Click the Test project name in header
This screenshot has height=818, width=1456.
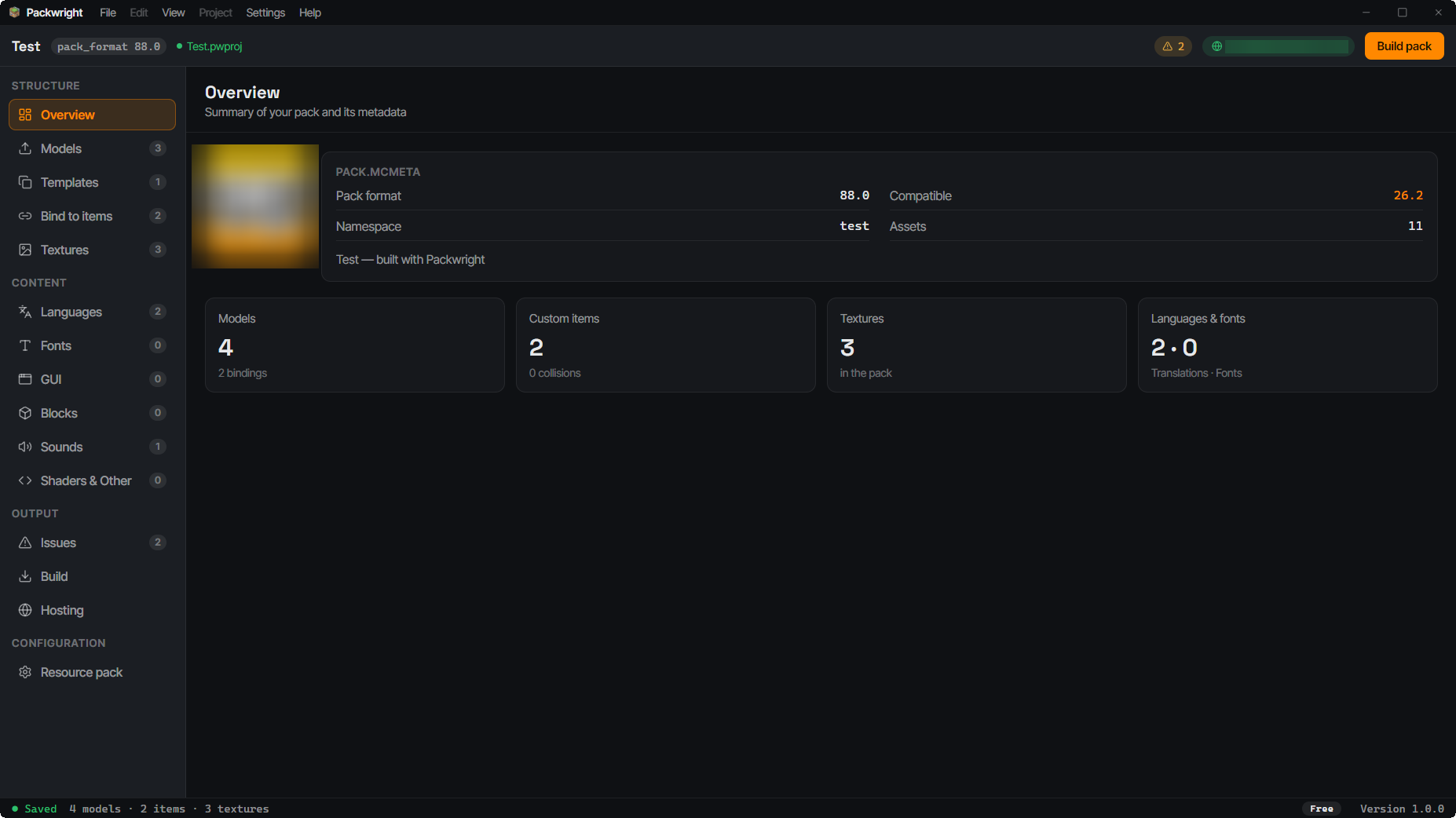(x=26, y=46)
